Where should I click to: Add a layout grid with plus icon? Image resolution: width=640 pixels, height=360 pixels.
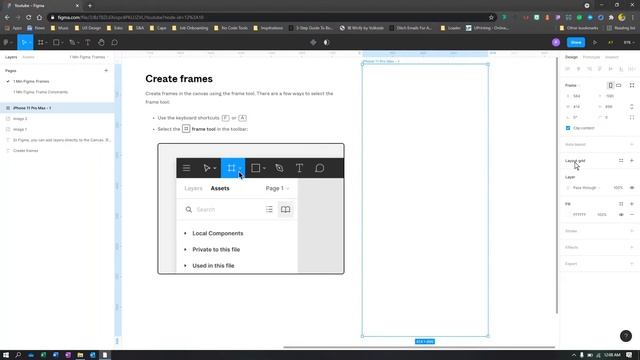coord(632,161)
